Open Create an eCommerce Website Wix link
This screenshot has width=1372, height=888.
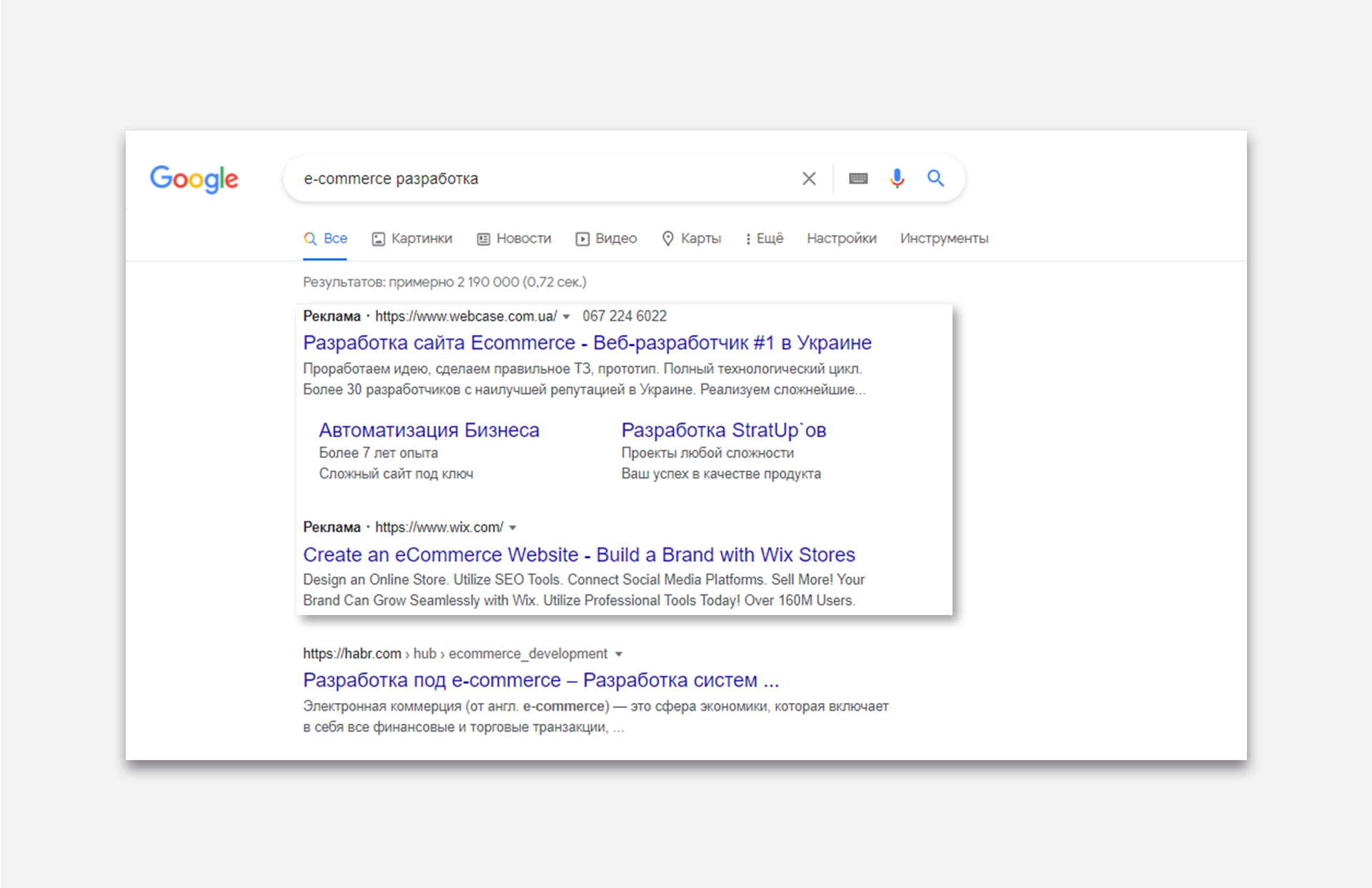[579, 554]
